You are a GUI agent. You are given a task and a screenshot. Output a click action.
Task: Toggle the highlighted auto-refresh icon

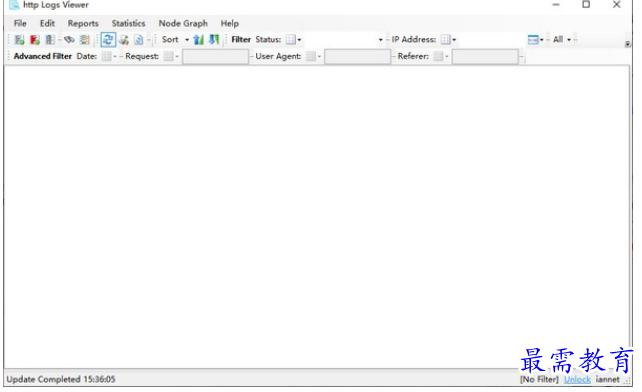click(108, 40)
